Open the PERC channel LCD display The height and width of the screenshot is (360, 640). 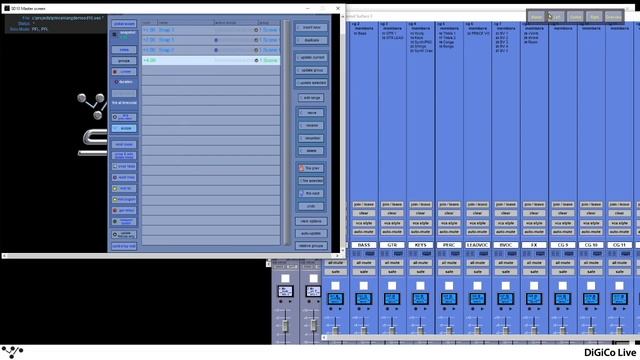pos(449,299)
